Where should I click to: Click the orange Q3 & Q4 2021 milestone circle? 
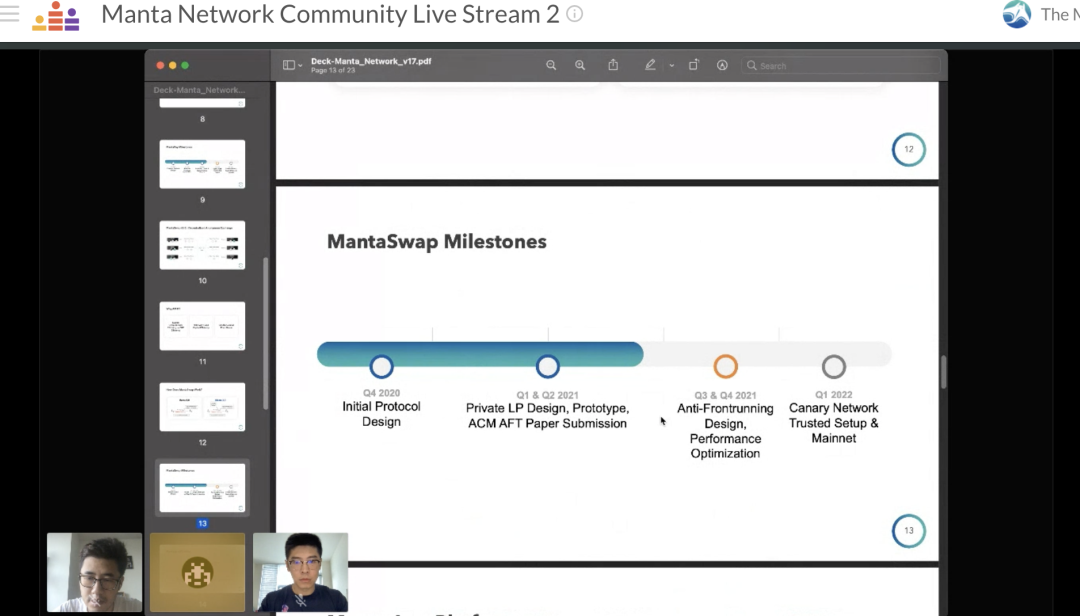[x=725, y=367]
